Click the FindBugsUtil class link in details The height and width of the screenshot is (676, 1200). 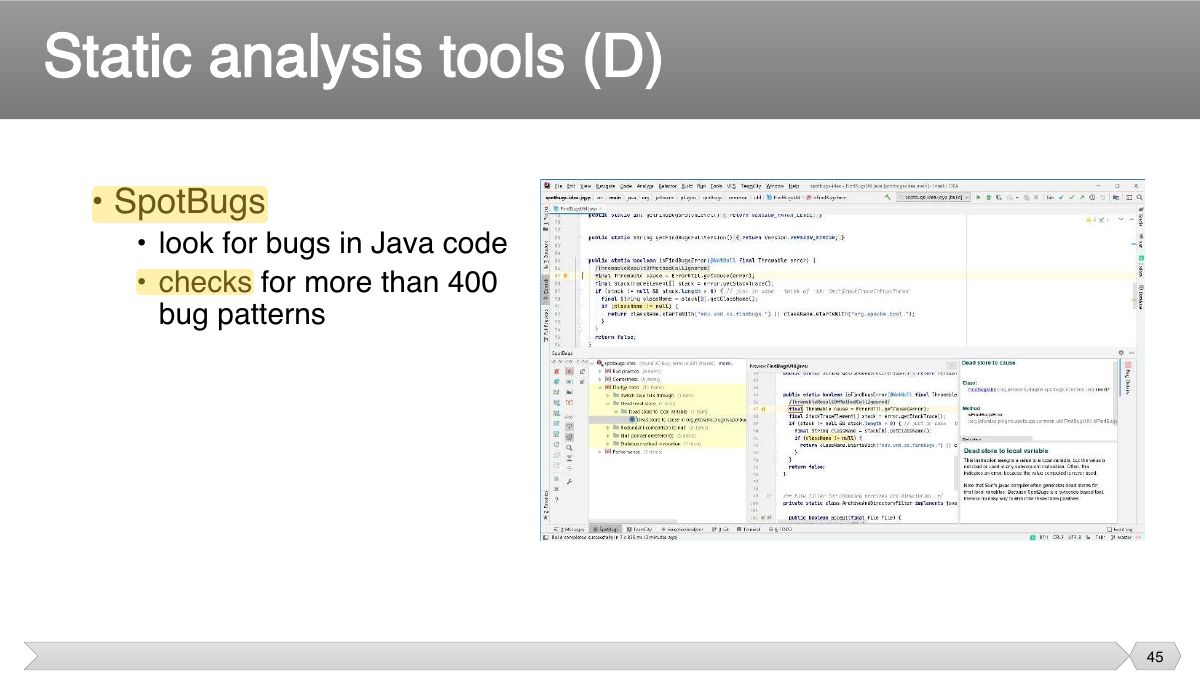click(x=982, y=389)
